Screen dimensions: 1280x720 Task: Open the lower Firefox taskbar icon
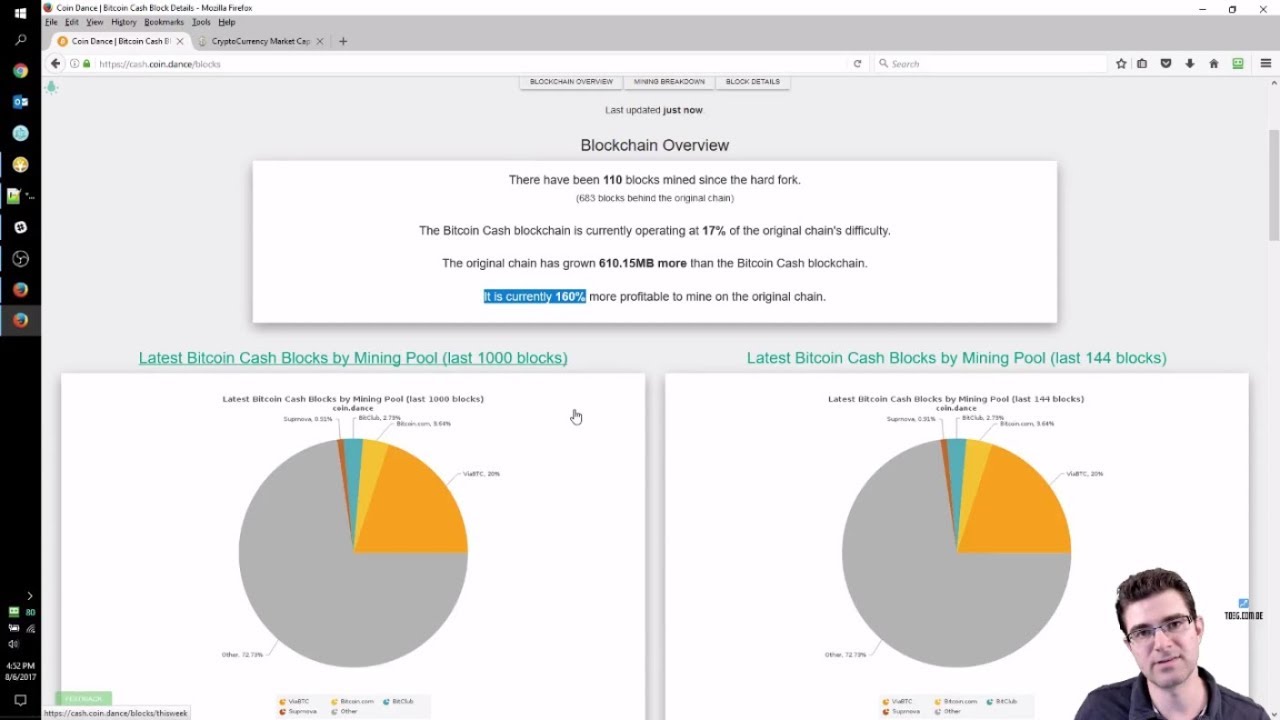tap(20, 321)
